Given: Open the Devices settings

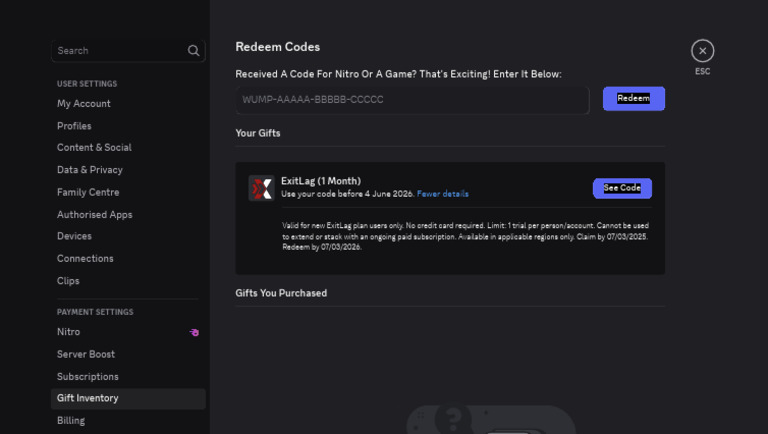Looking at the screenshot, I should point(74,236).
